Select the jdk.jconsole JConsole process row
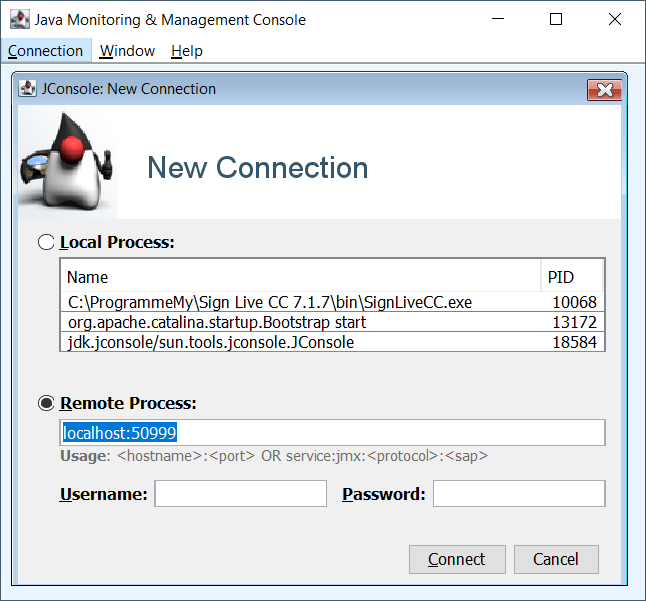Screen dimensions: 646x601 pyautogui.click(x=332, y=342)
